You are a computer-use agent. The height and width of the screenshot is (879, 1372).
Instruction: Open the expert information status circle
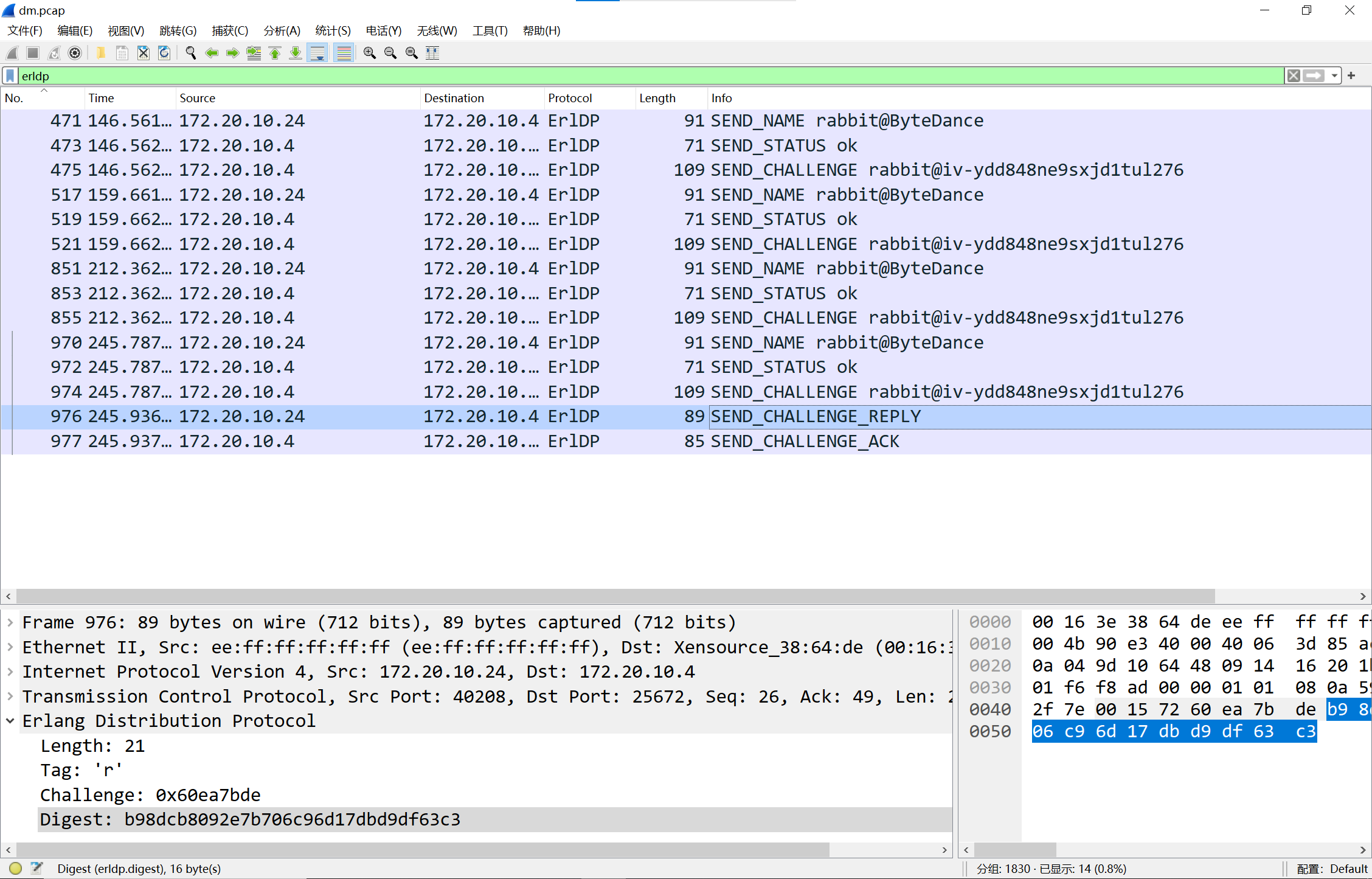(x=16, y=869)
